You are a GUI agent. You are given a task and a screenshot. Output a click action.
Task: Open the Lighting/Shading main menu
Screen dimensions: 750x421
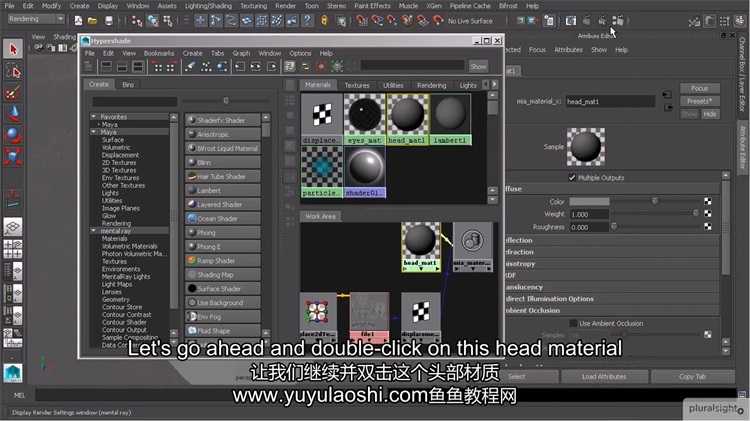[208, 6]
